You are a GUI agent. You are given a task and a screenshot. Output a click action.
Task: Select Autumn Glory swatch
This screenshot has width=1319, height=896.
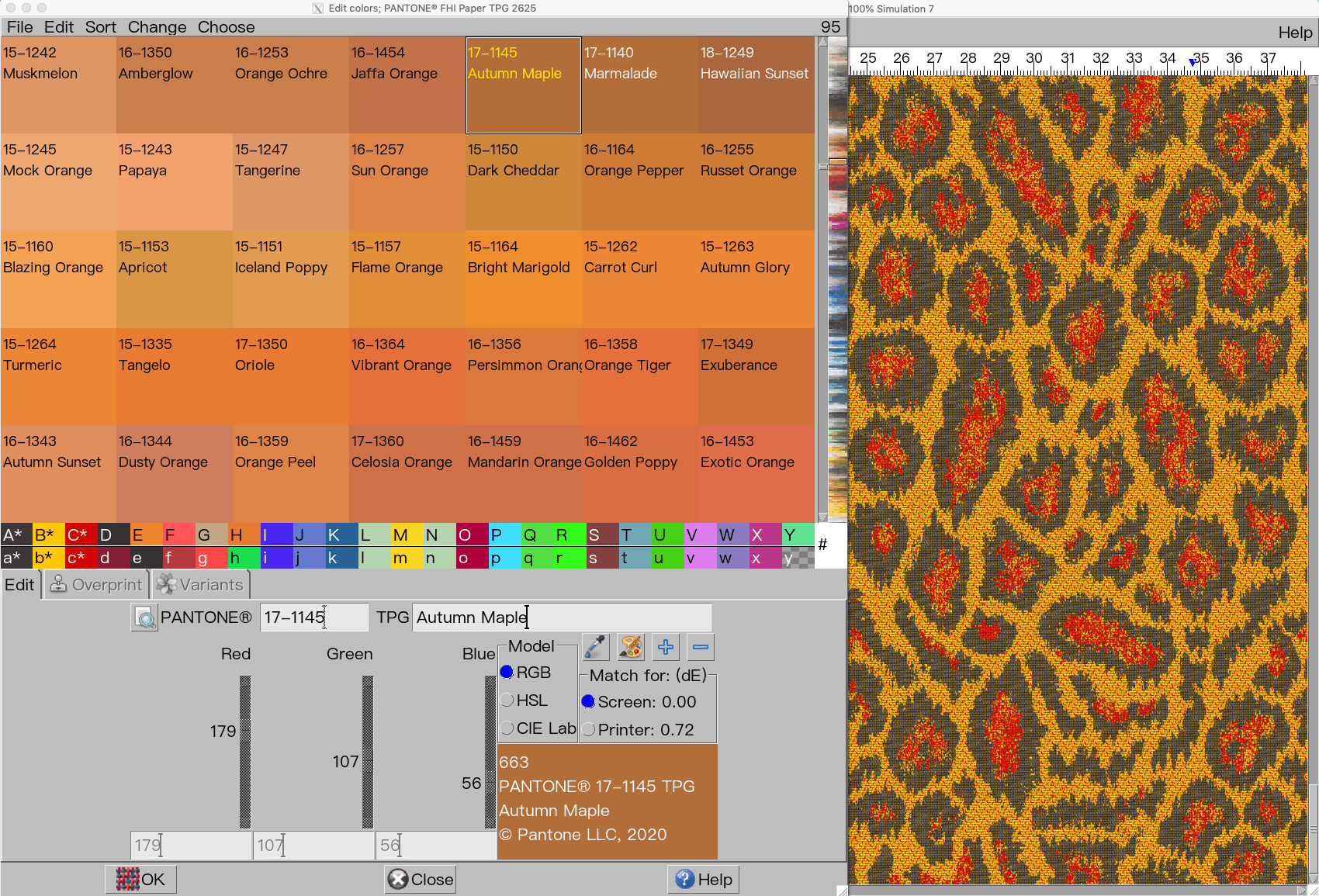point(756,278)
